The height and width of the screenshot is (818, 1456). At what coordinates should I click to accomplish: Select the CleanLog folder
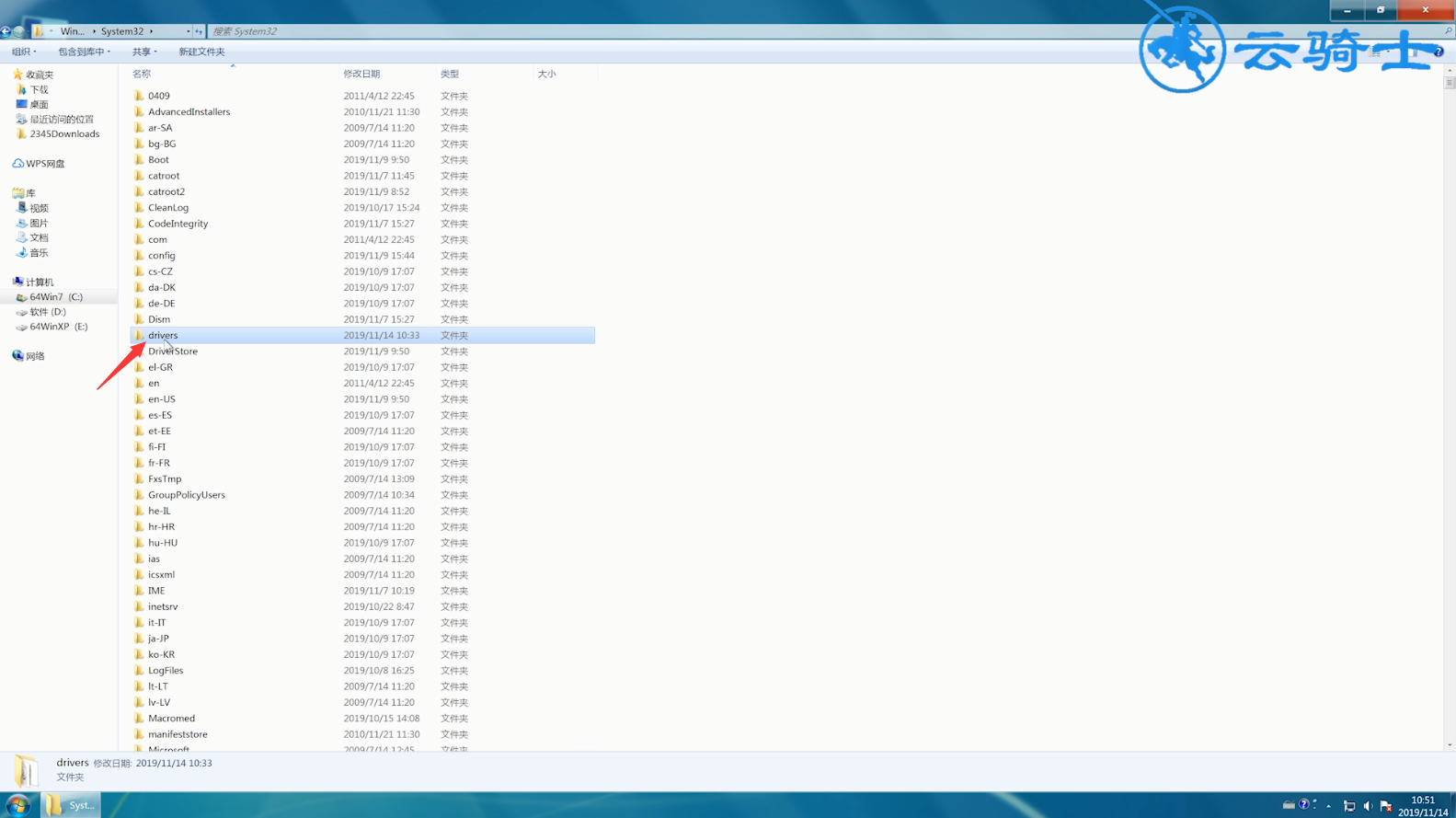(168, 207)
